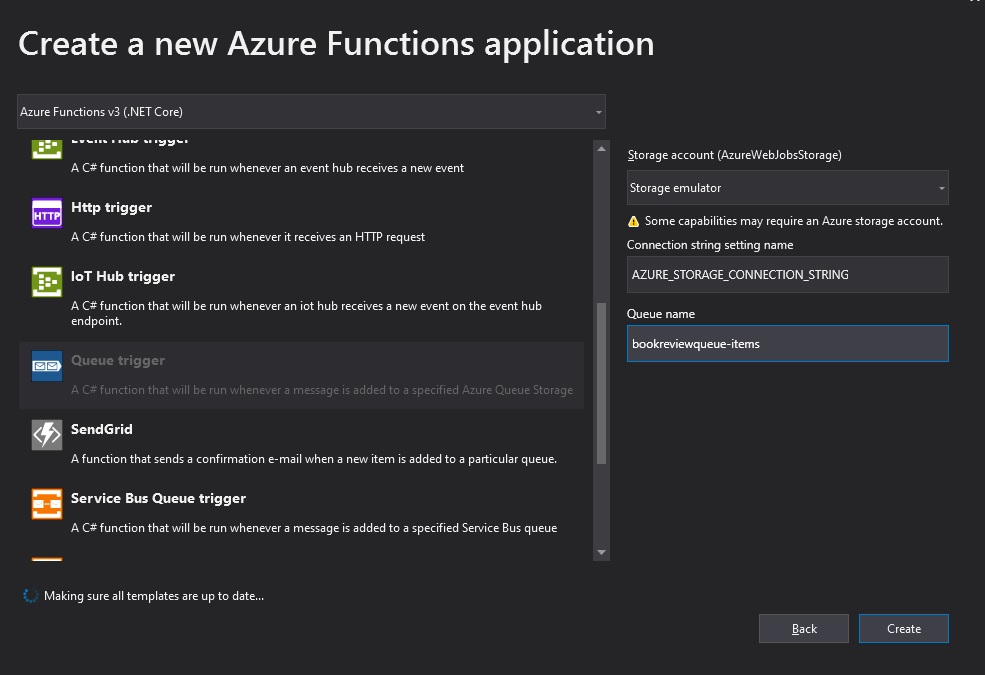Open the Storage emulator dropdown

[788, 188]
